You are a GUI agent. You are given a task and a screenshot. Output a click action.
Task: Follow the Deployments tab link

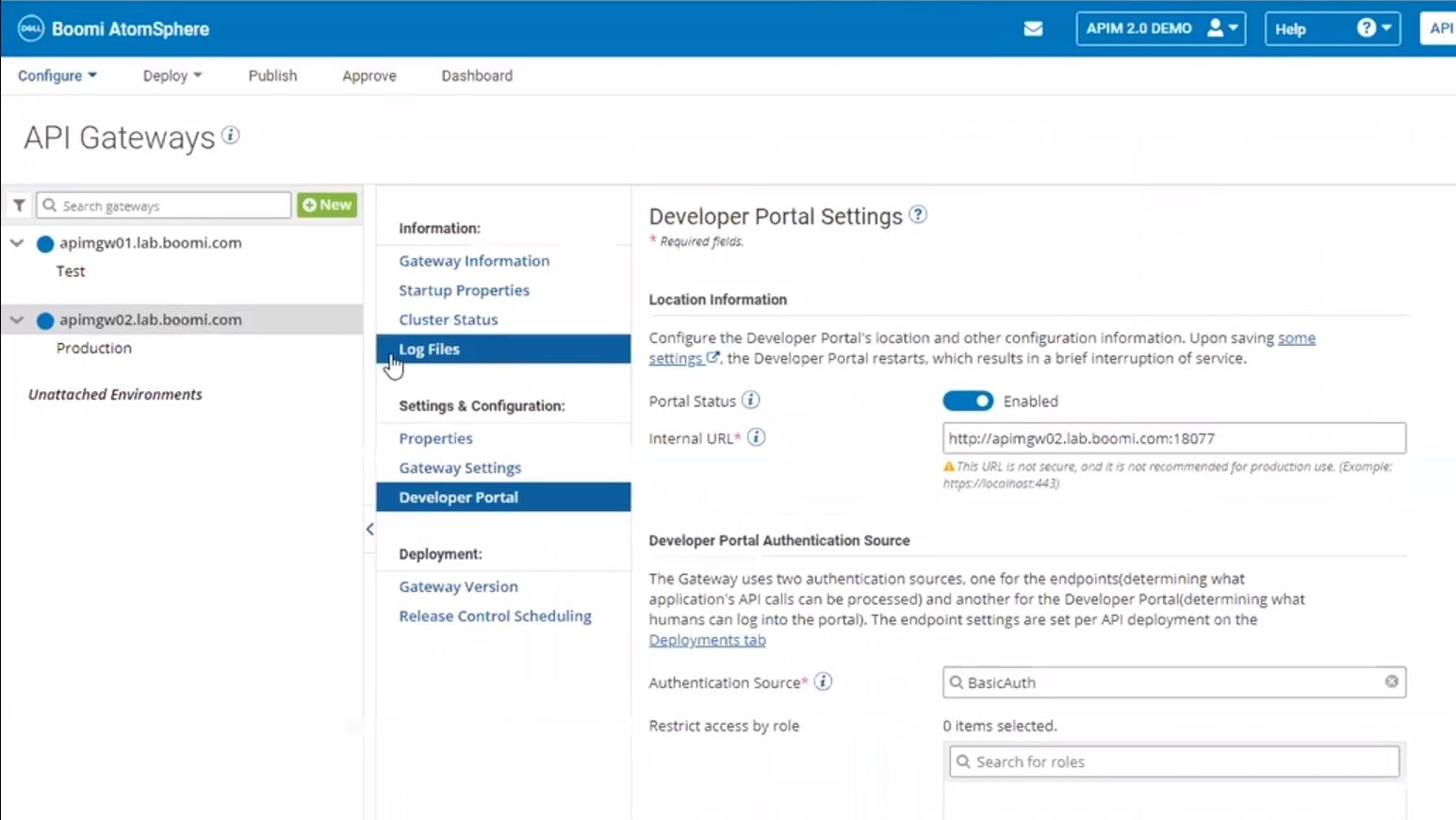tap(707, 640)
